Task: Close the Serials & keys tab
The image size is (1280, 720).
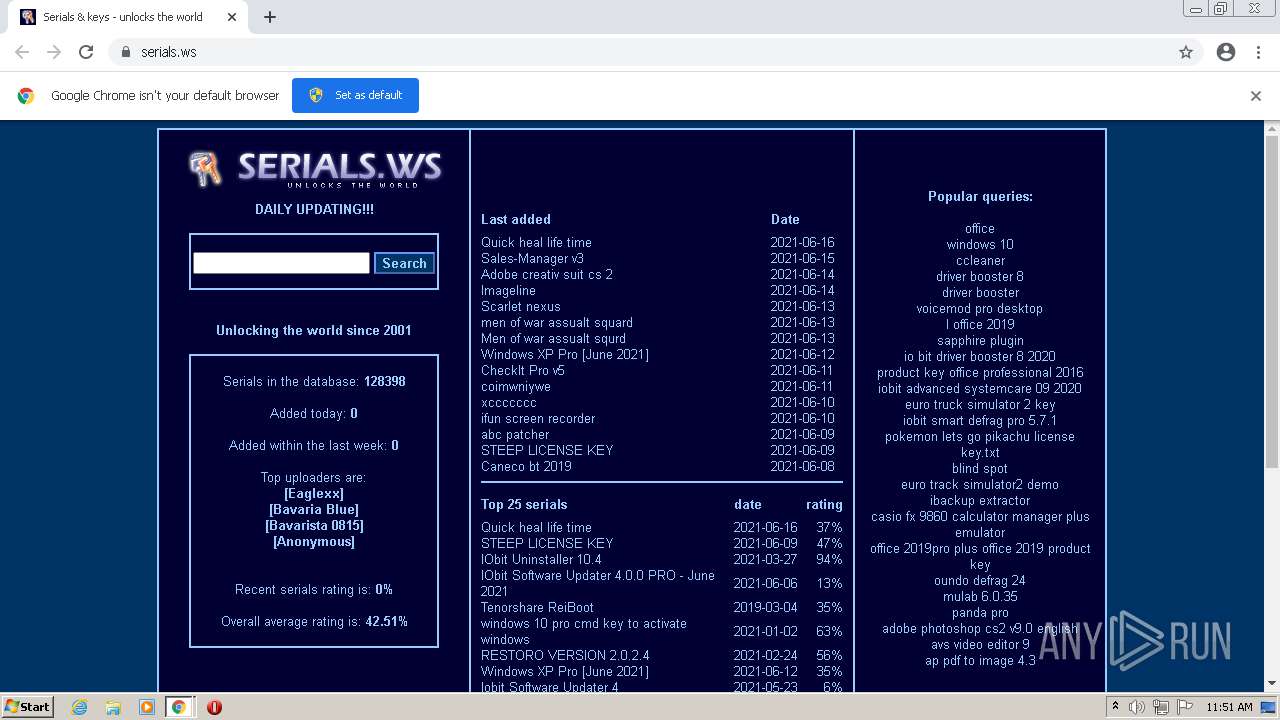Action: pyautogui.click(x=232, y=17)
